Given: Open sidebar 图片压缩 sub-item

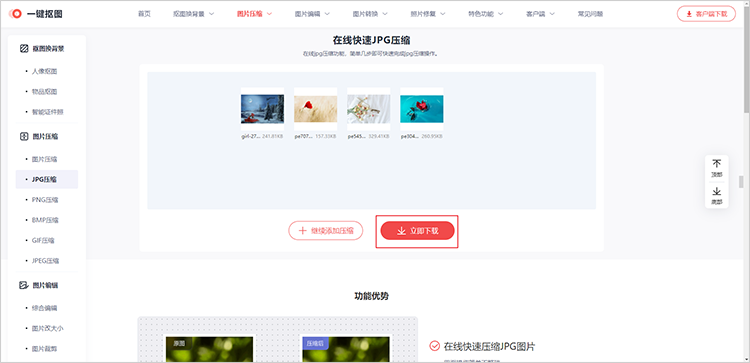Looking at the screenshot, I should click(x=44, y=159).
